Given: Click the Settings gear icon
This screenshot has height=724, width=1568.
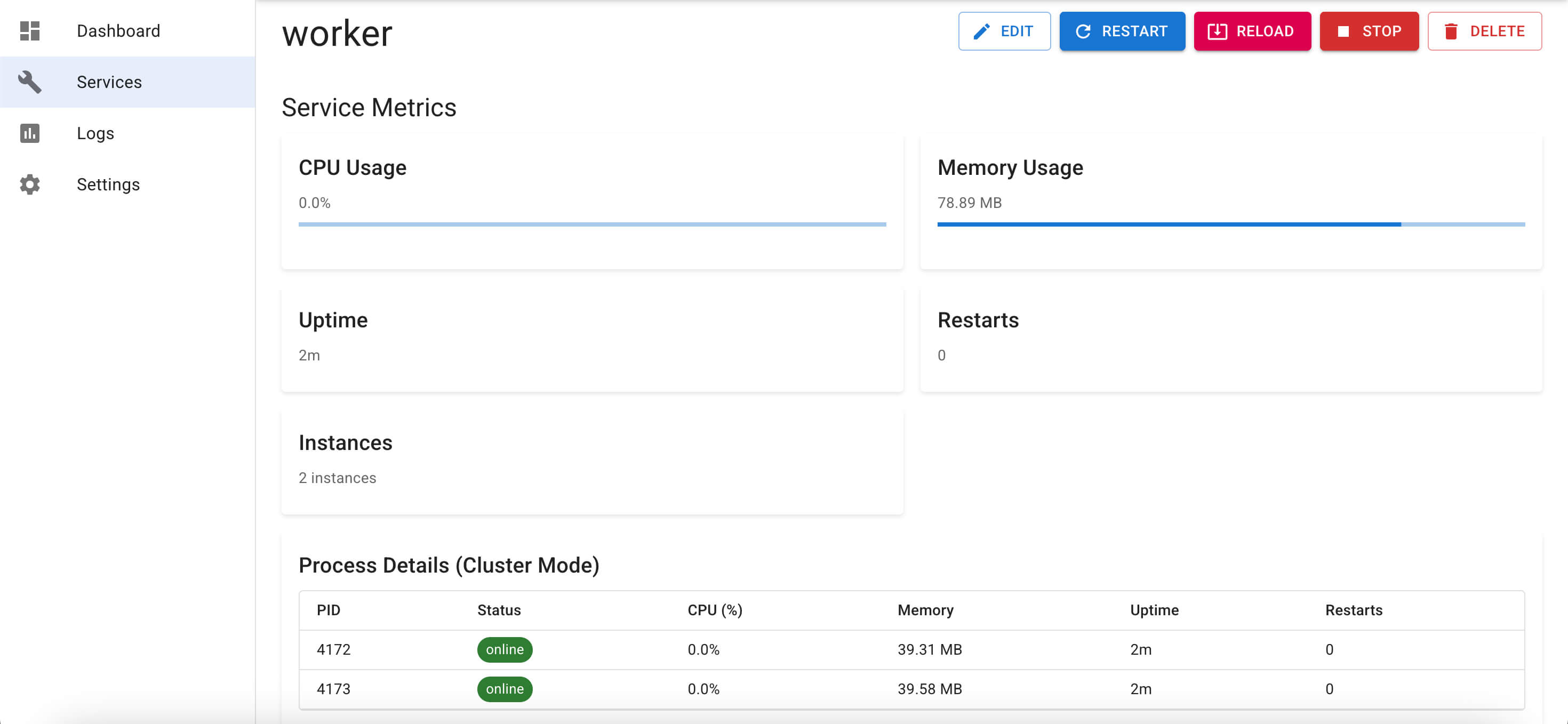Looking at the screenshot, I should click(x=30, y=184).
